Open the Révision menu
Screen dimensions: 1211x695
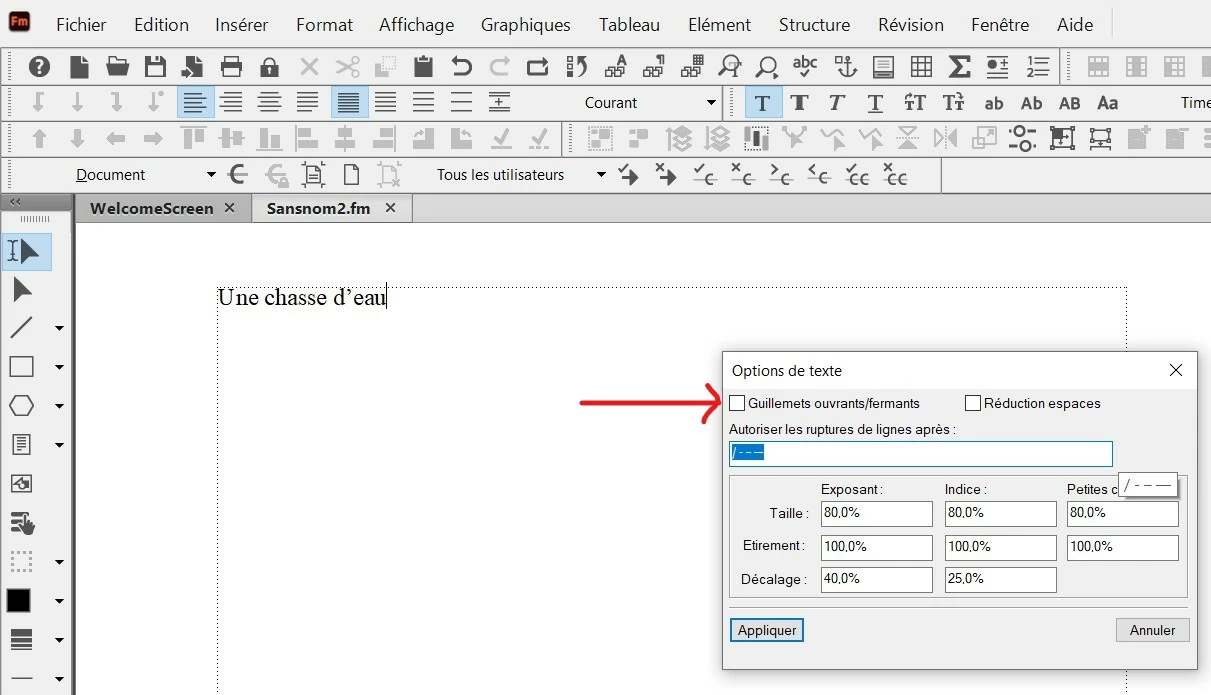coord(911,24)
